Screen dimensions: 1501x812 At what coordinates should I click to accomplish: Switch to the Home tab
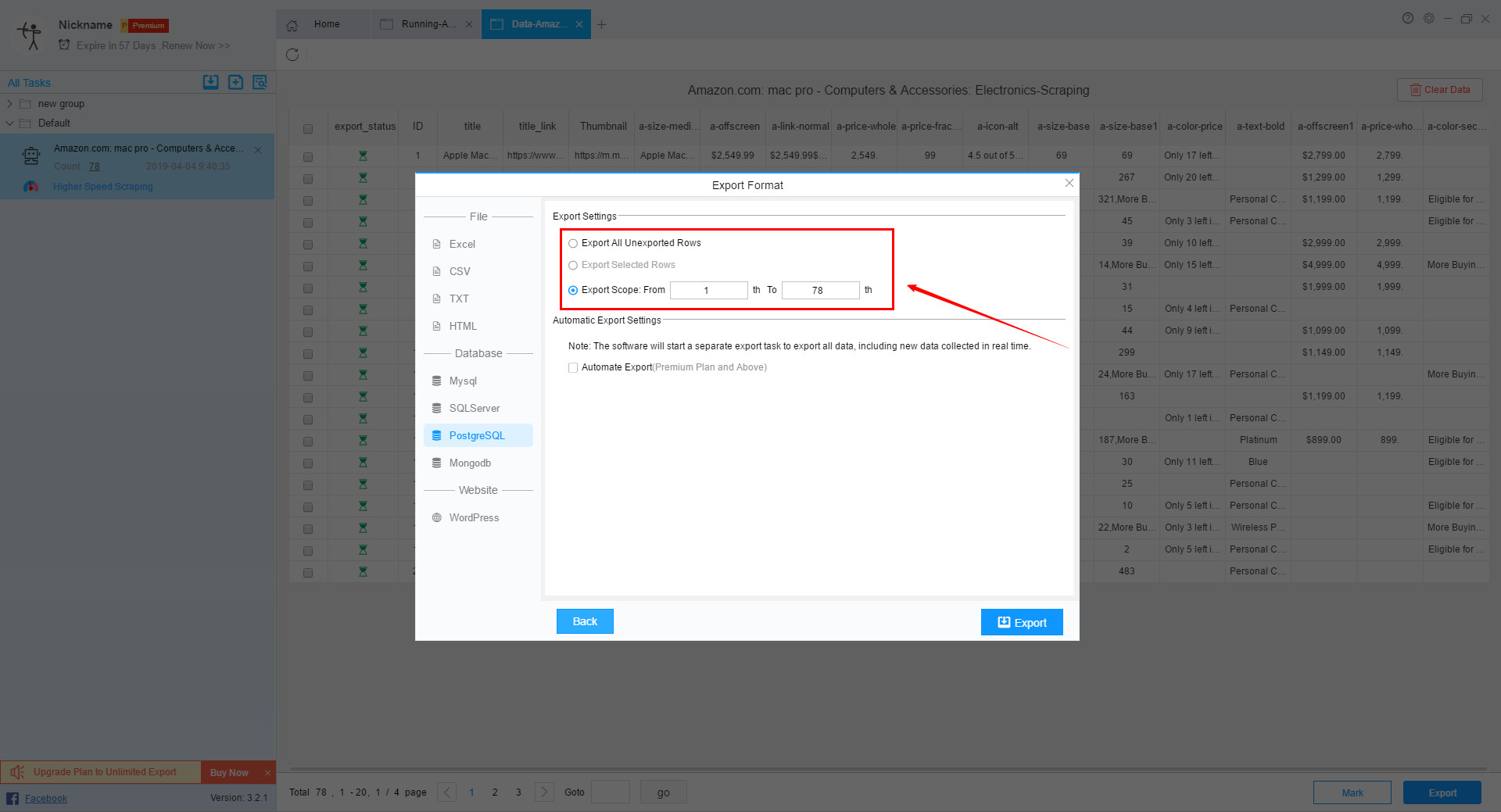[x=325, y=24]
